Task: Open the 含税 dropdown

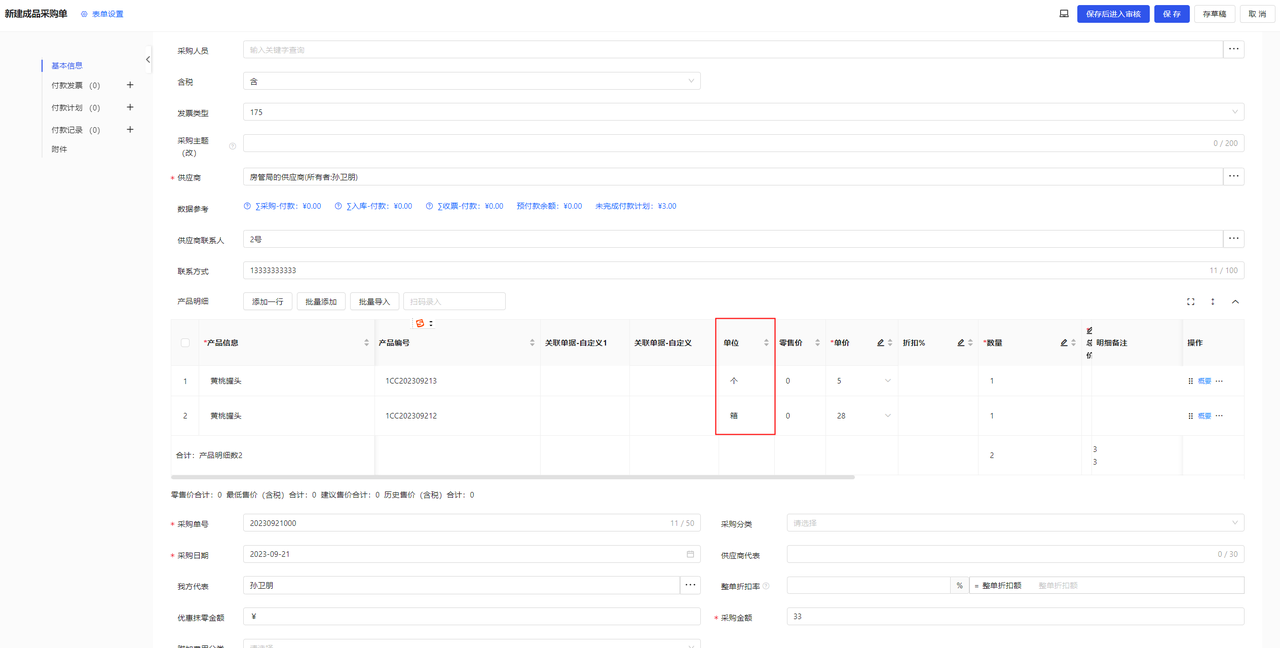Action: 471,81
